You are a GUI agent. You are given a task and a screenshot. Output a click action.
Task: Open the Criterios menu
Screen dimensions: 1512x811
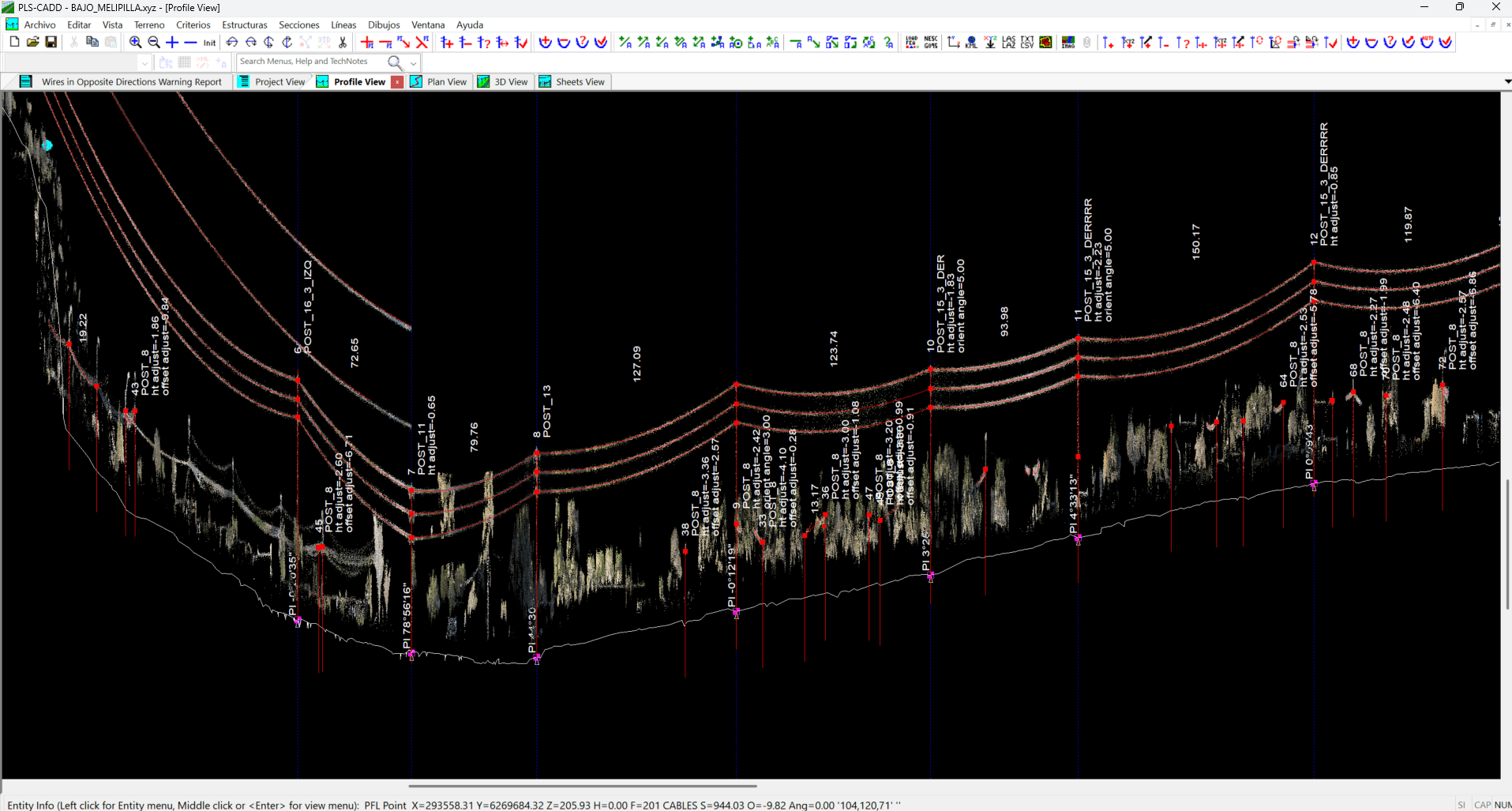[193, 24]
